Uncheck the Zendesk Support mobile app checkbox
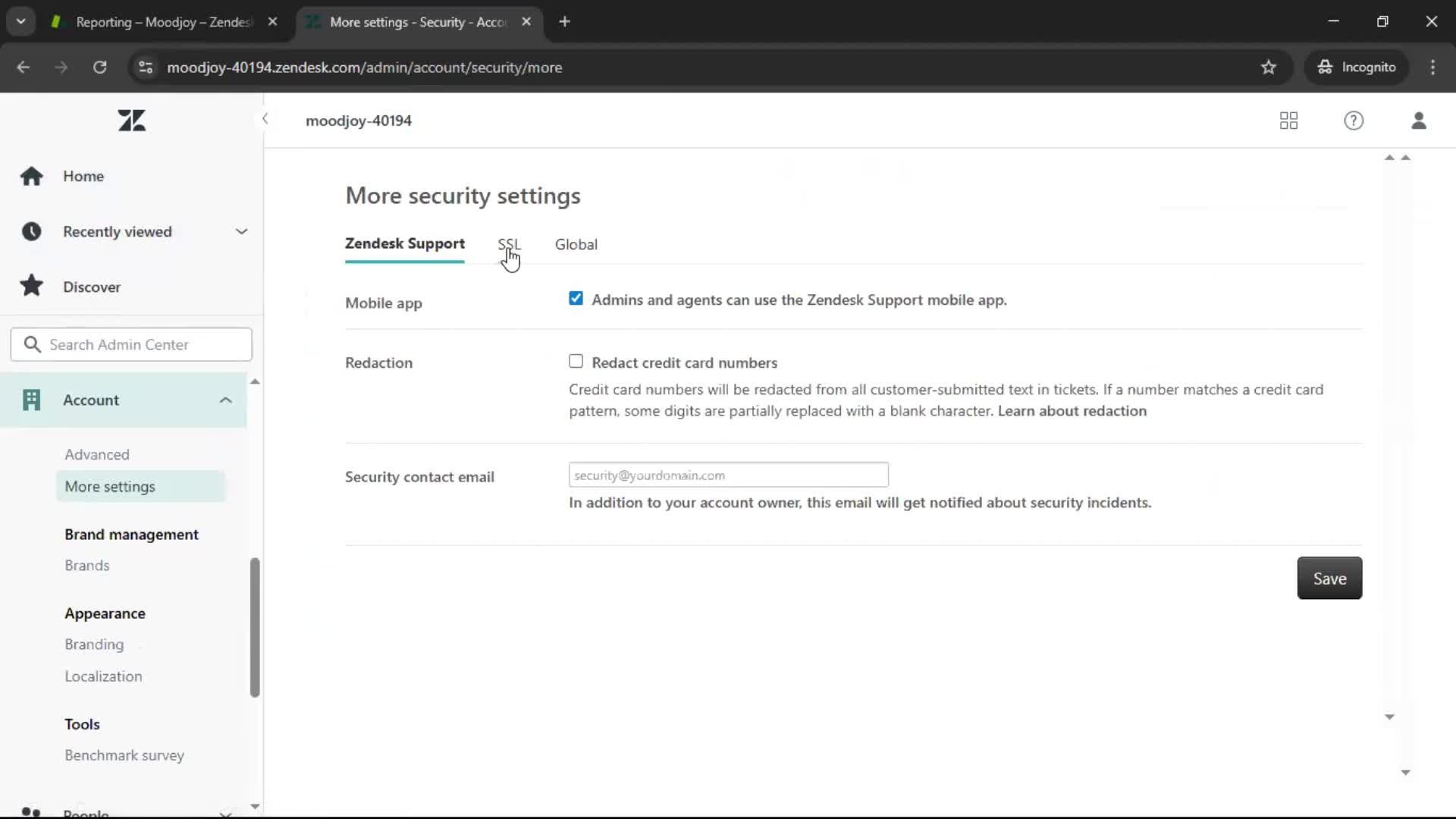The height and width of the screenshot is (819, 1456). coord(576,298)
